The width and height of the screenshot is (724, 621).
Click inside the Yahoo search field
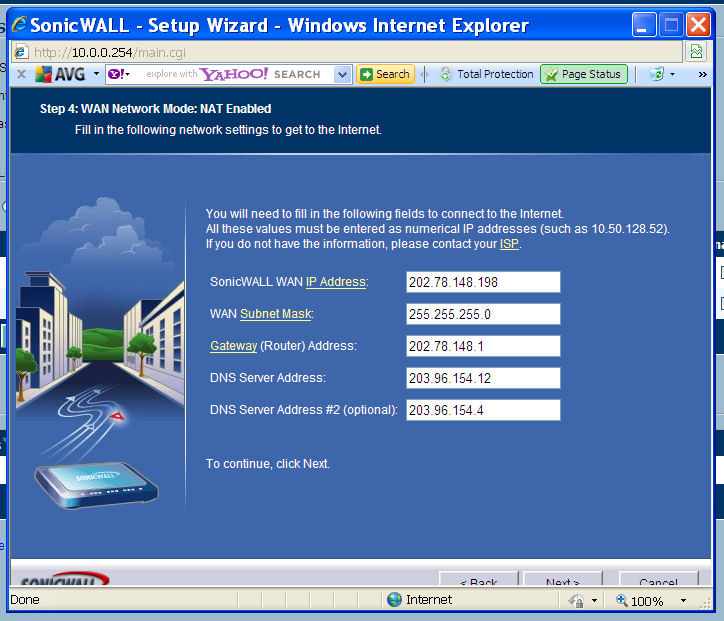coord(231,74)
